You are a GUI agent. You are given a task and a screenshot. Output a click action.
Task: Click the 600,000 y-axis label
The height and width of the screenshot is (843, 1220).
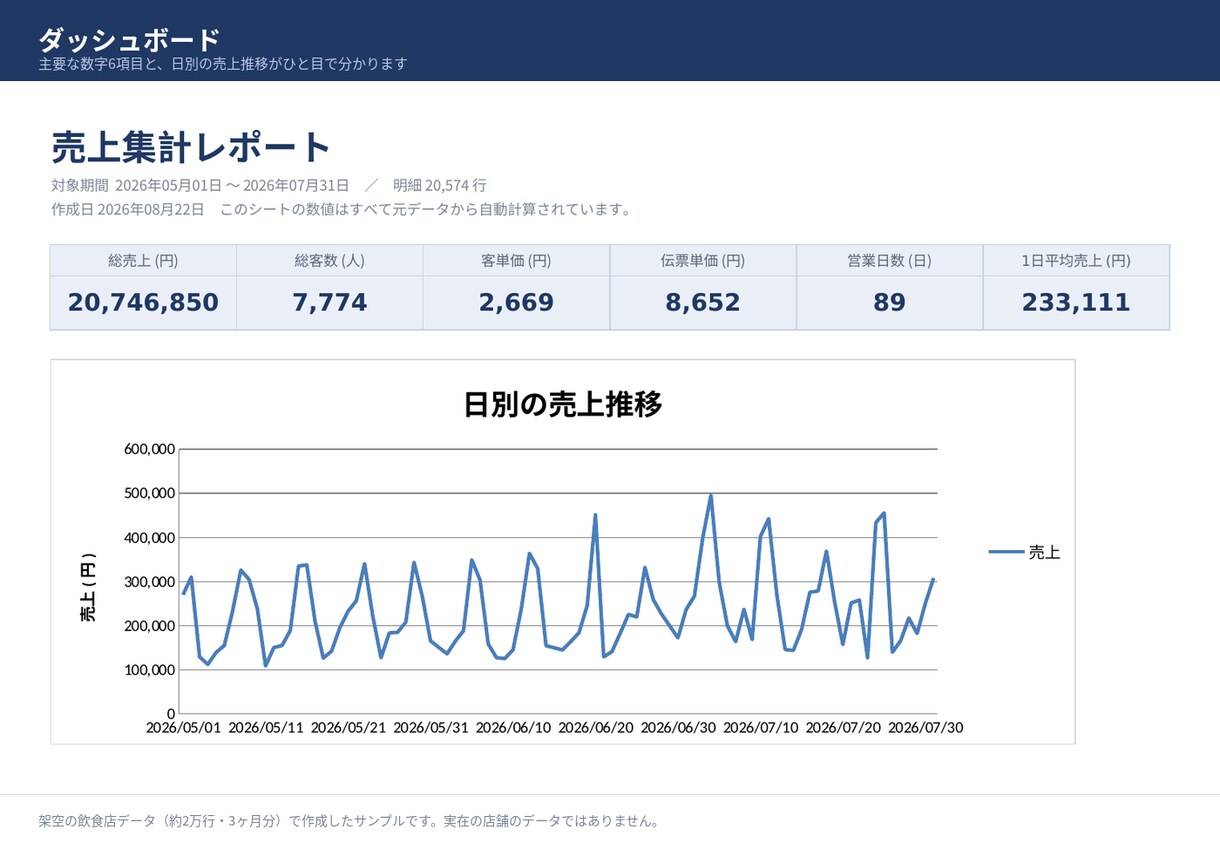click(x=150, y=449)
